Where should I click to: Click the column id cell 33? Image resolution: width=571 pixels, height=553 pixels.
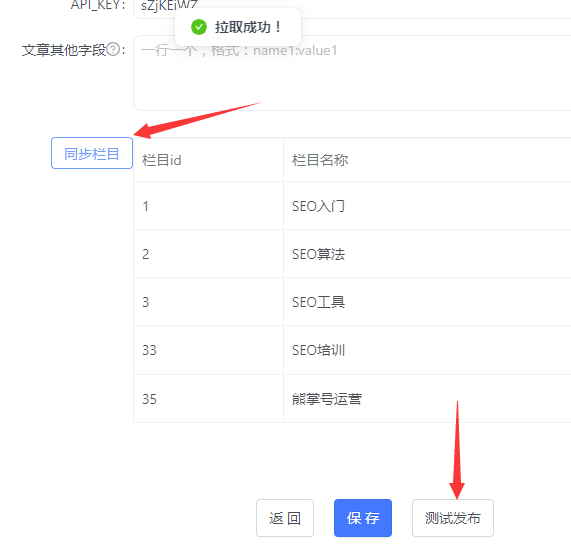coord(208,350)
